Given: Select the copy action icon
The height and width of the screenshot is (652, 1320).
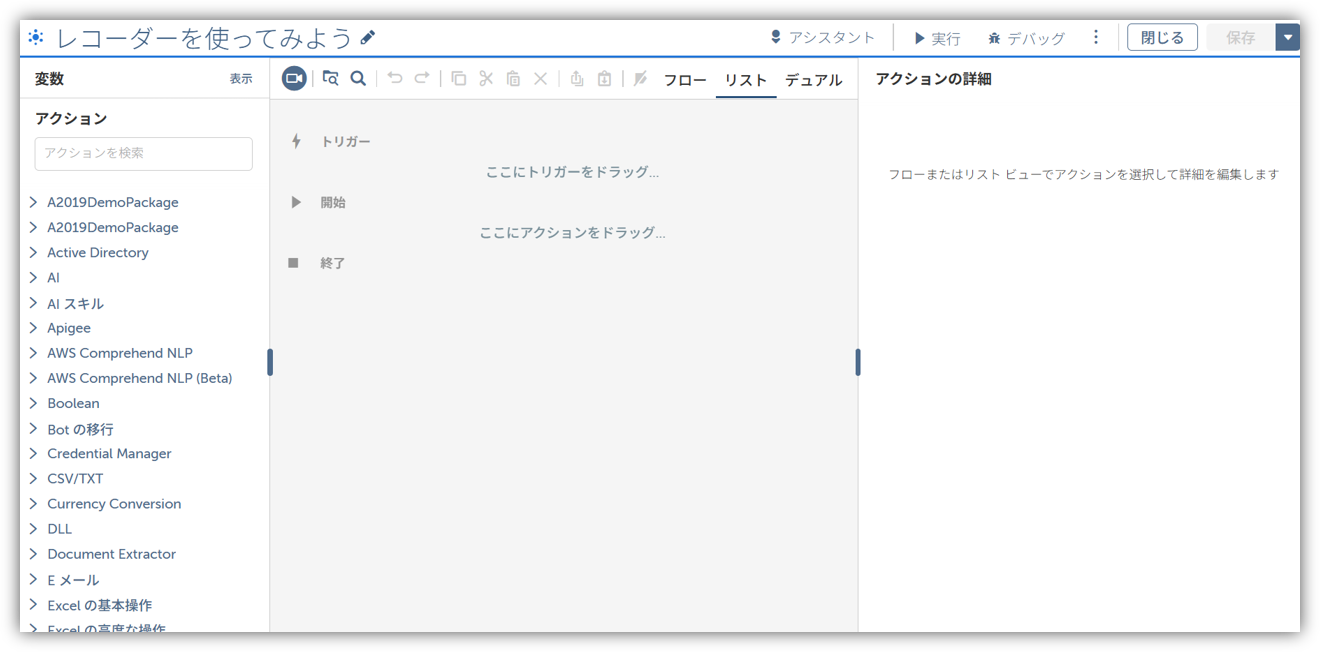Looking at the screenshot, I should click(458, 78).
